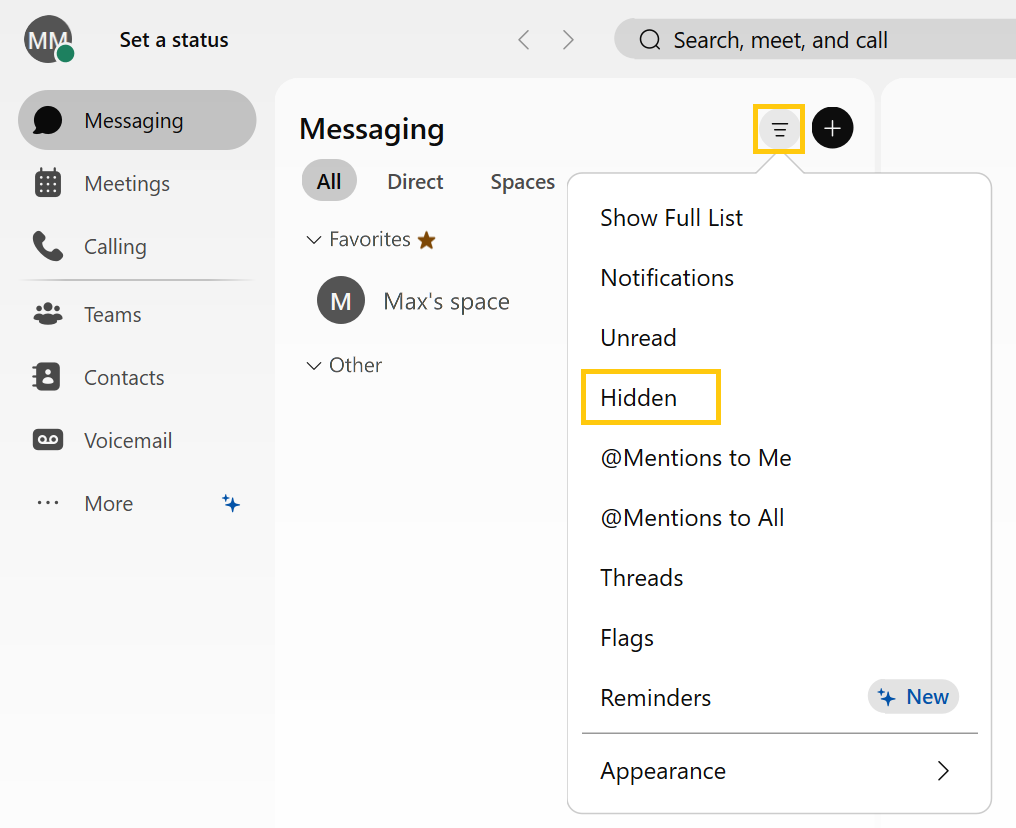1016x828 pixels.
Task: Go forward with right navigation arrow
Action: [568, 40]
